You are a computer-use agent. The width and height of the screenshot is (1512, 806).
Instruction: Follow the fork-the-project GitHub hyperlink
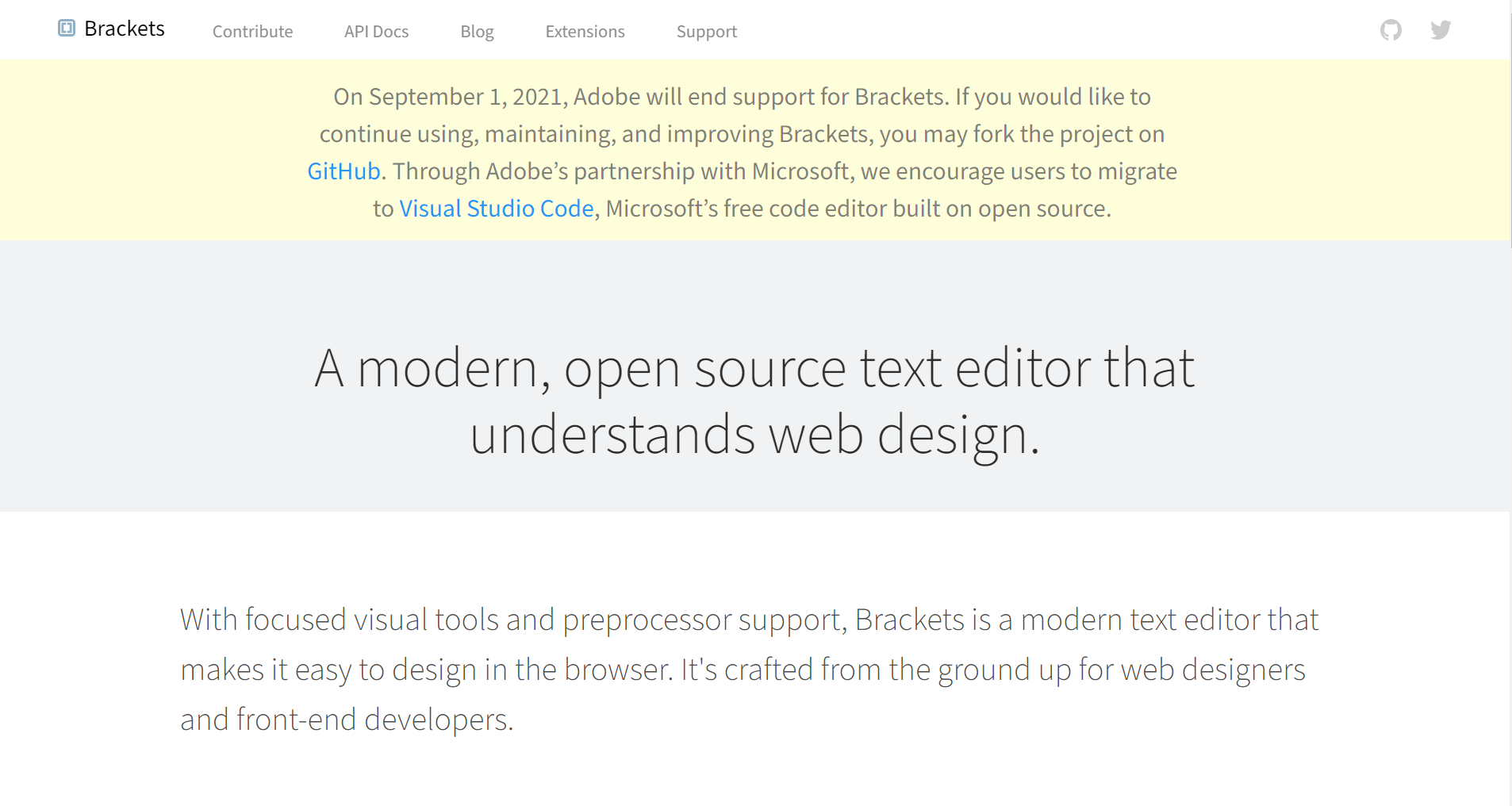342,170
